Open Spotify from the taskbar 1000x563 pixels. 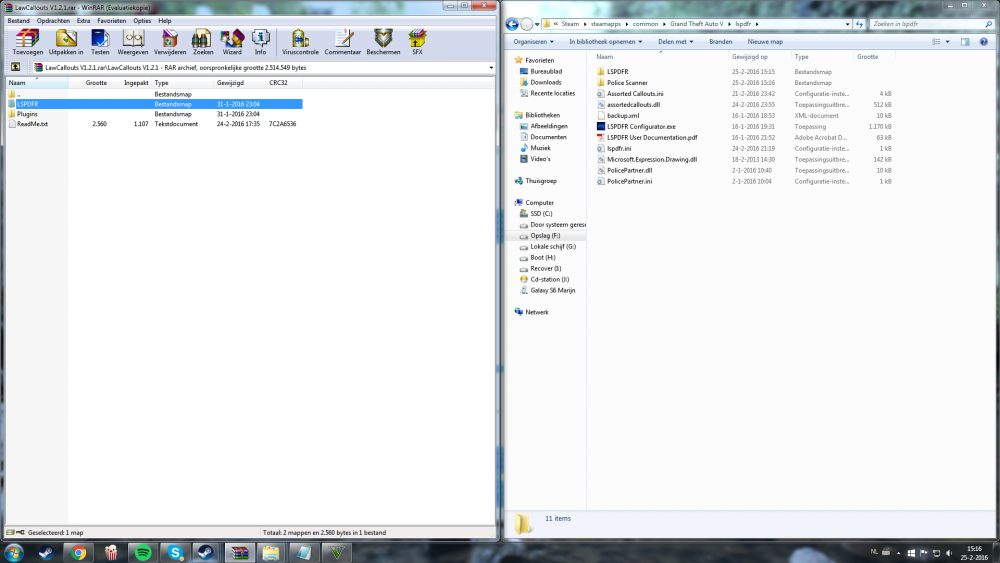coord(143,553)
